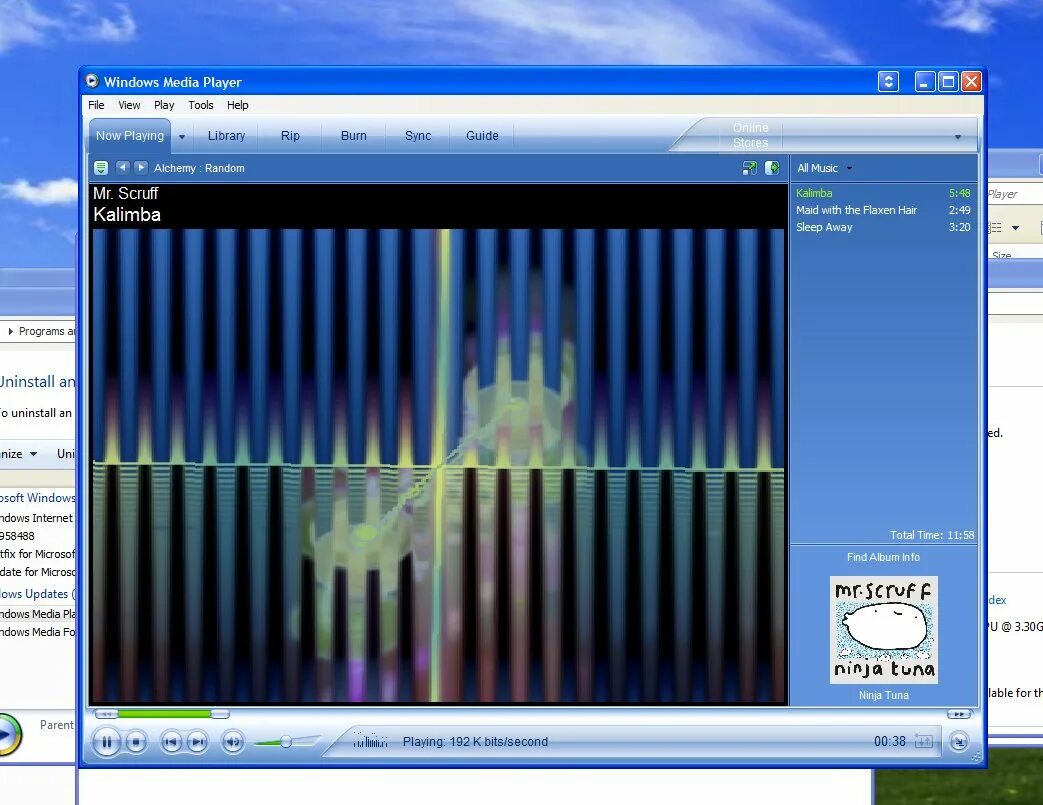Screen dimensions: 1043x805
Task: Click the Windows Media Player title icon
Action: coord(92,81)
